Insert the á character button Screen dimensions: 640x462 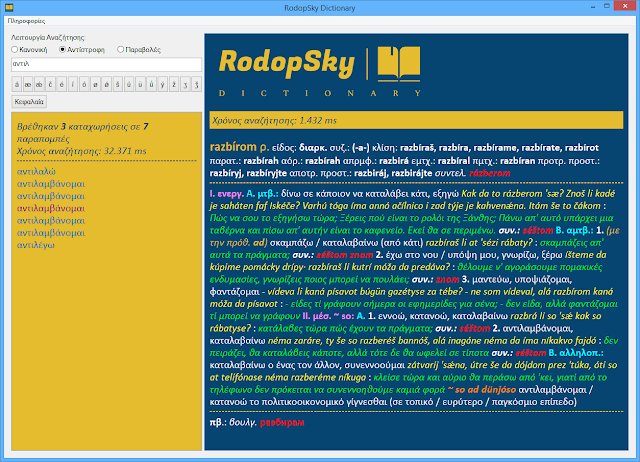click(17, 84)
